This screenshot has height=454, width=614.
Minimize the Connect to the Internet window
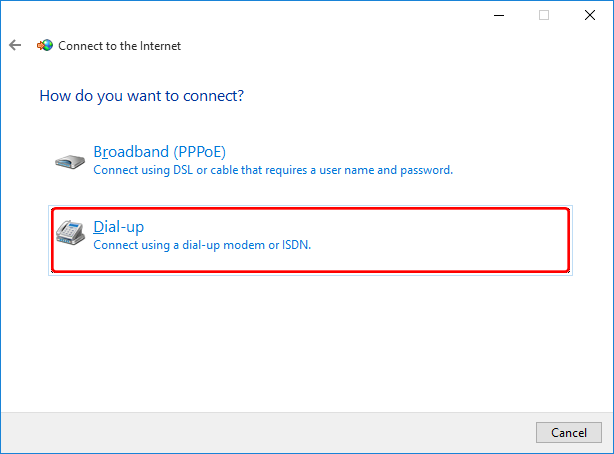point(499,15)
